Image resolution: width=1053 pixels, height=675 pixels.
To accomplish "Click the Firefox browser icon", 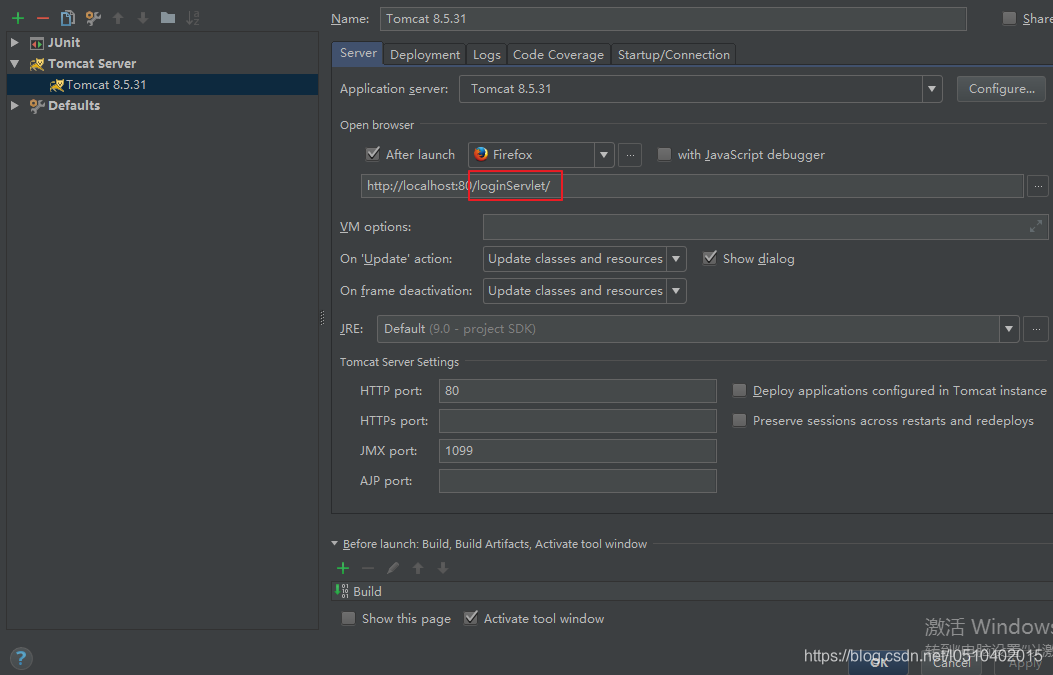I will pos(481,154).
